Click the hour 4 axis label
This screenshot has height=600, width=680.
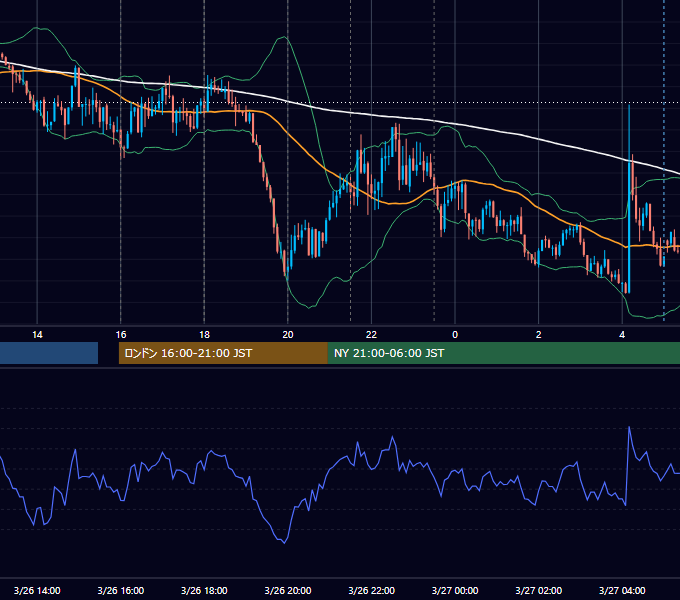tap(622, 335)
